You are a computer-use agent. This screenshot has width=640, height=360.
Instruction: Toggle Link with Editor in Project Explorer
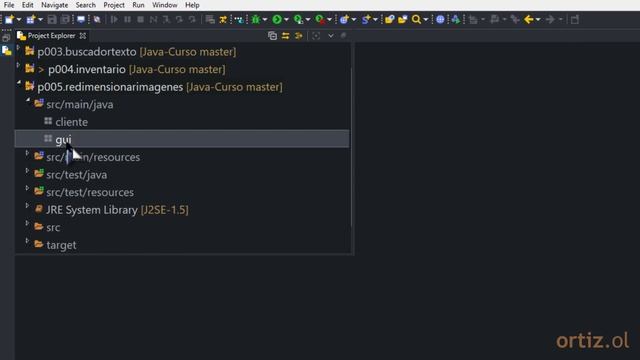click(x=286, y=36)
